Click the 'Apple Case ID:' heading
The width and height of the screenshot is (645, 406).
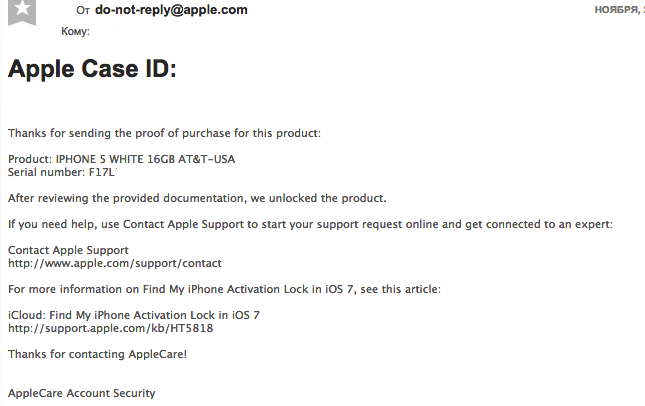point(92,69)
